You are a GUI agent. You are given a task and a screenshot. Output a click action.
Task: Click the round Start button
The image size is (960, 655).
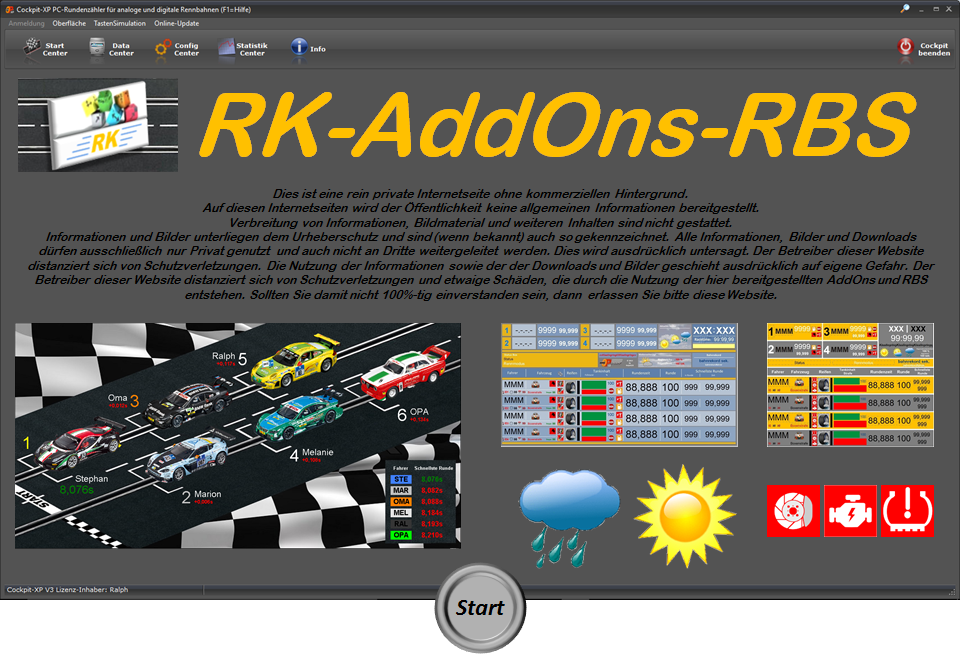pyautogui.click(x=480, y=608)
